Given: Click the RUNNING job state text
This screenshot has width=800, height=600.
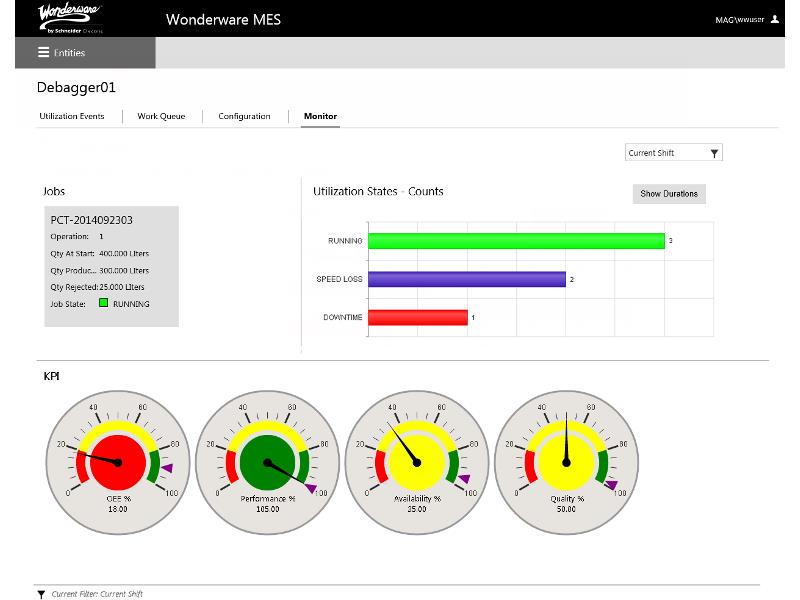Looking at the screenshot, I should (x=131, y=304).
